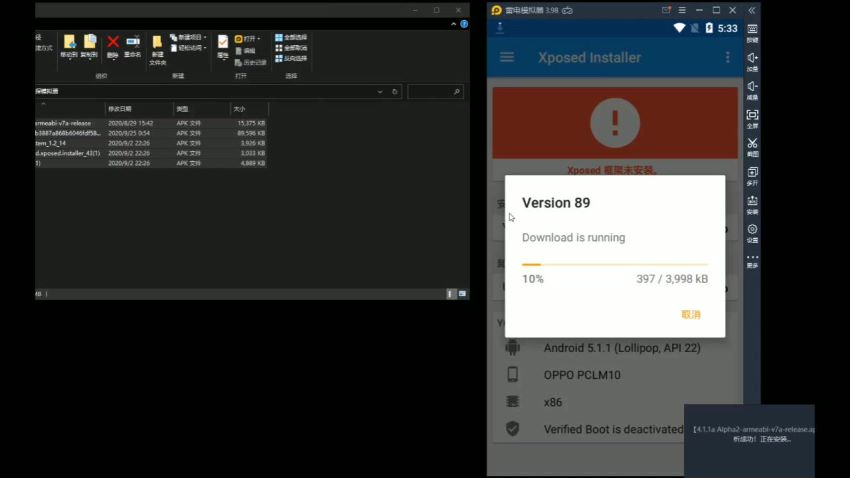Collapse the Explorer ribbon with chevron
The width and height of the screenshot is (850, 478).
tap(453, 24)
